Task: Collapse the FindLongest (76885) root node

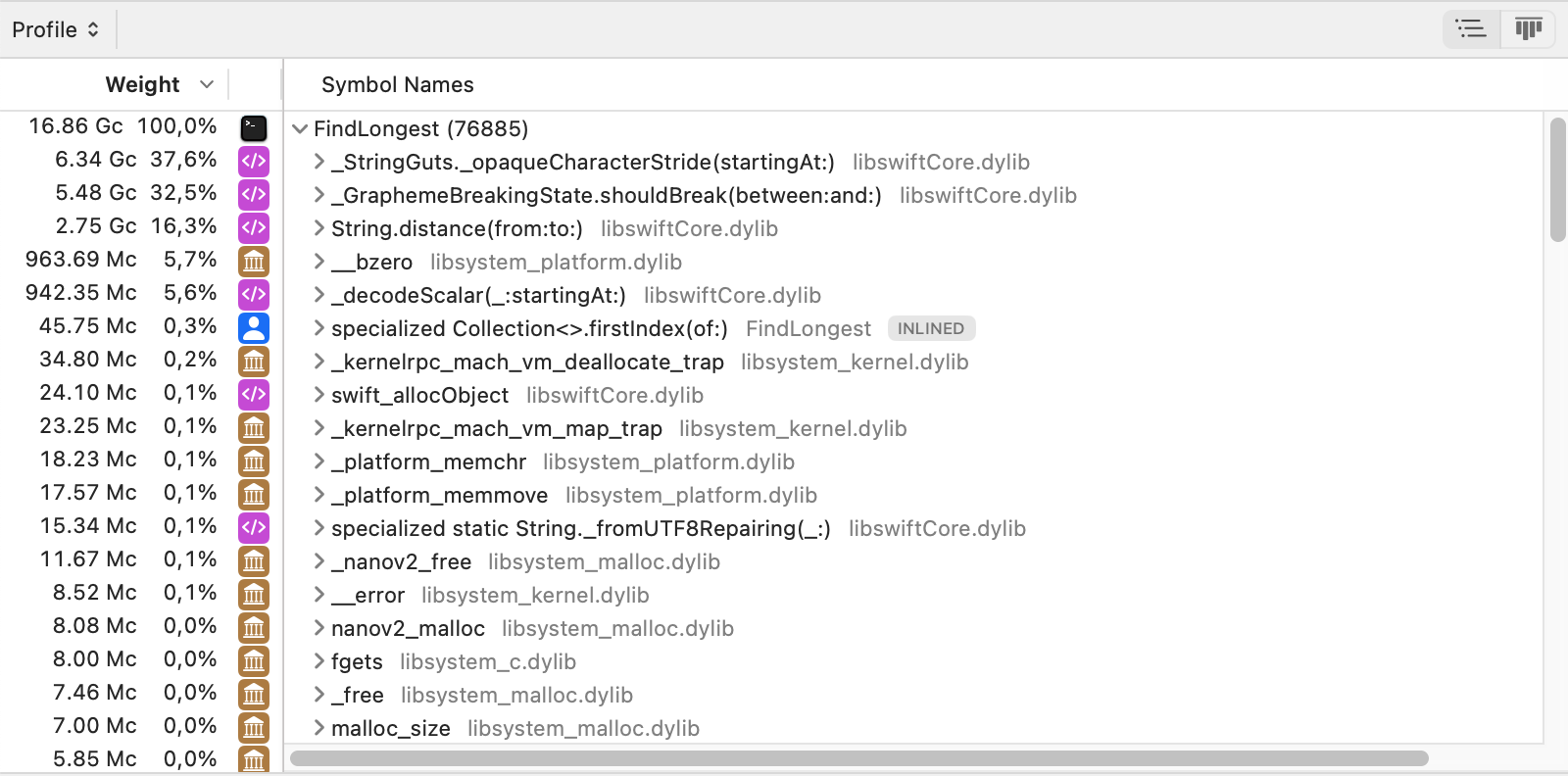Action: tap(300, 129)
